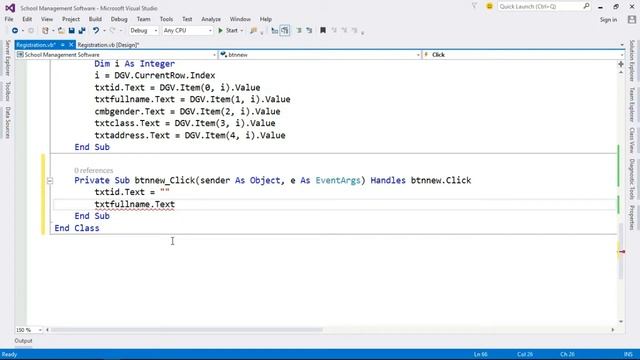Open the Undo history dropdown arrow
The width and height of the screenshot is (640, 360).
[x=104, y=31]
